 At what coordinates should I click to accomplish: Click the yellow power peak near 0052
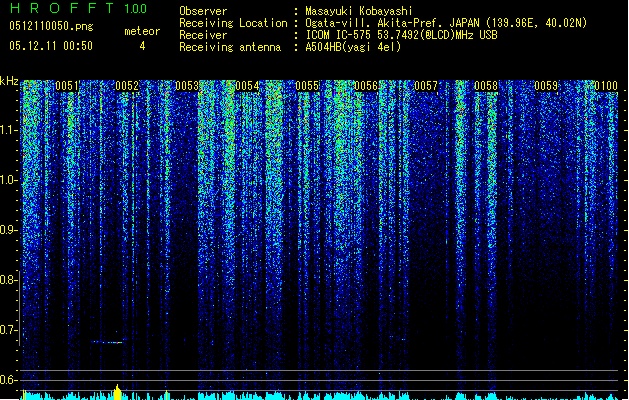click(117, 392)
